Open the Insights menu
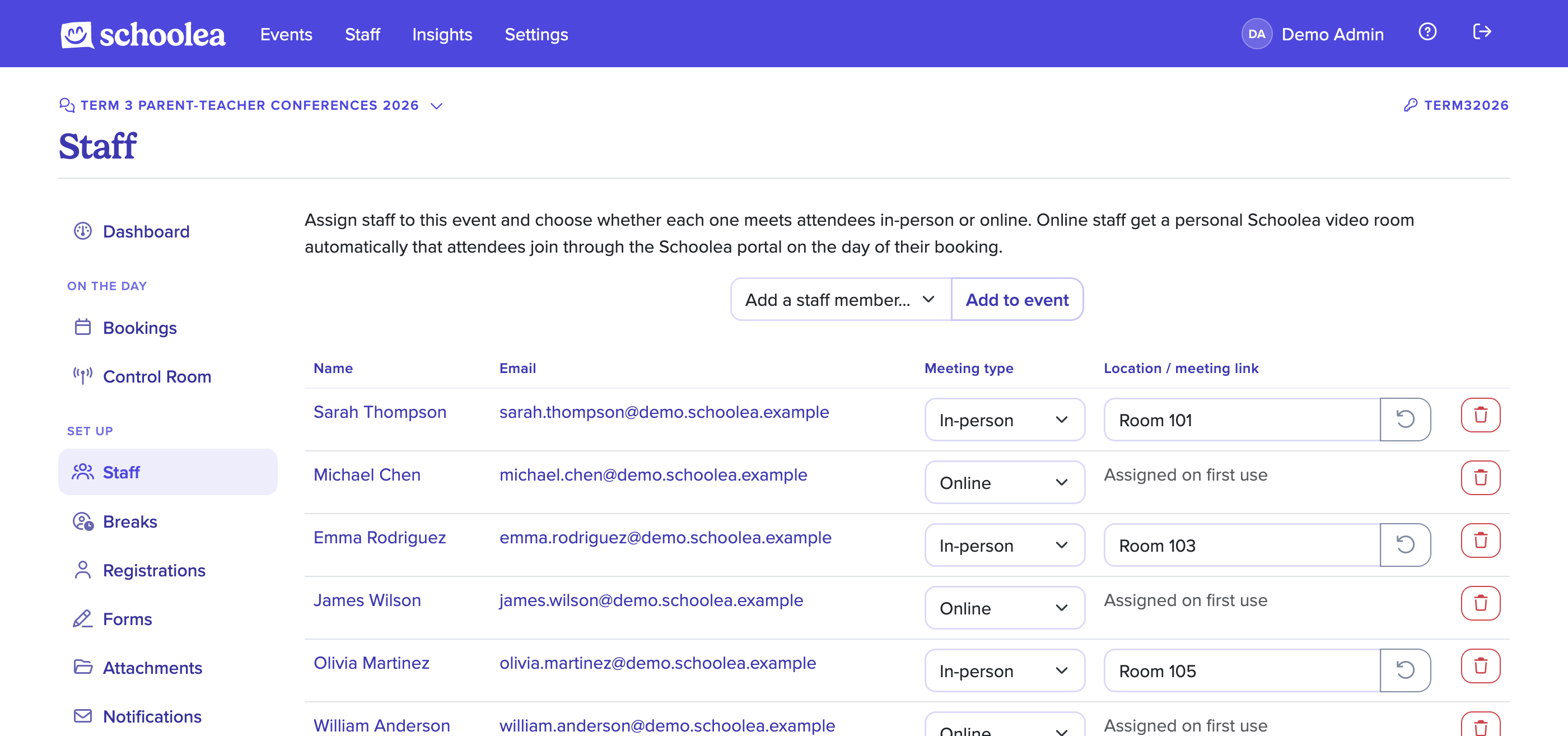This screenshot has width=1568, height=736. point(441,34)
